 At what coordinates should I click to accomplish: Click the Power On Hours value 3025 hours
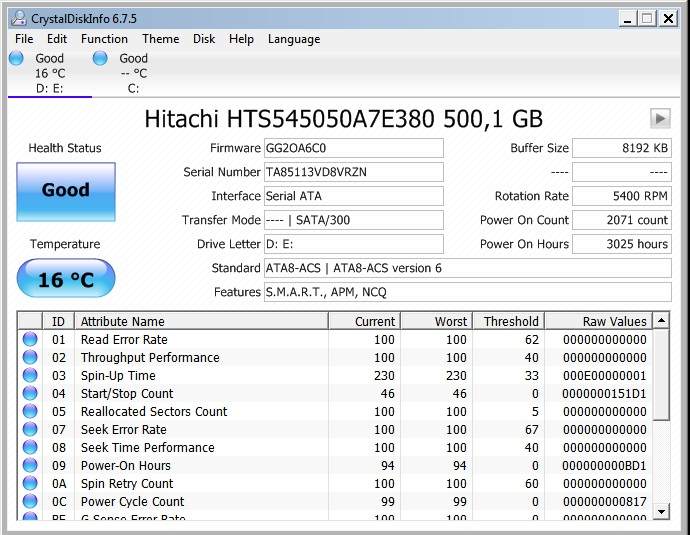click(x=622, y=244)
